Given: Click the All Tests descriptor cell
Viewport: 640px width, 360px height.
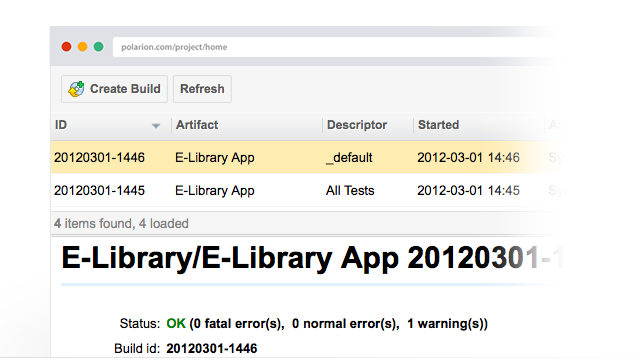Looking at the screenshot, I should tap(350, 191).
